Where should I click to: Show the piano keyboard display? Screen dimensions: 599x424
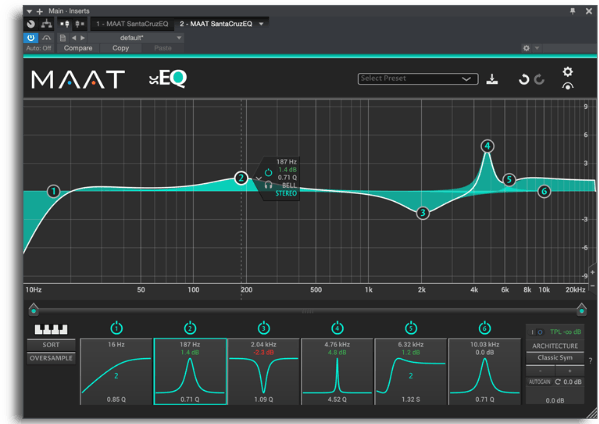click(51, 329)
